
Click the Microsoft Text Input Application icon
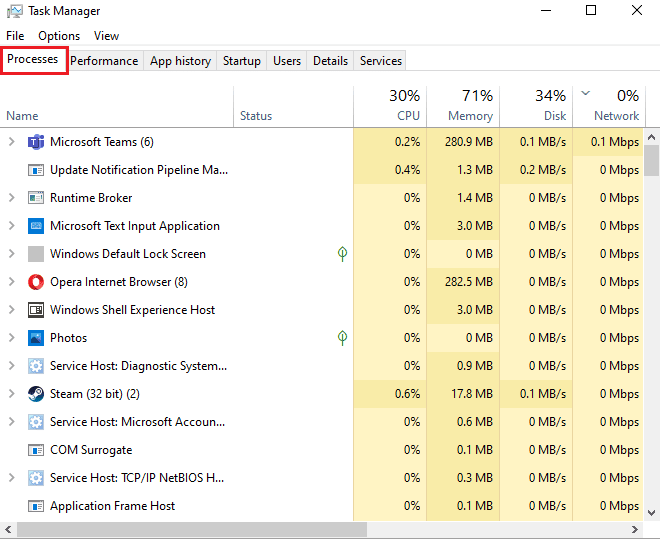point(36,226)
